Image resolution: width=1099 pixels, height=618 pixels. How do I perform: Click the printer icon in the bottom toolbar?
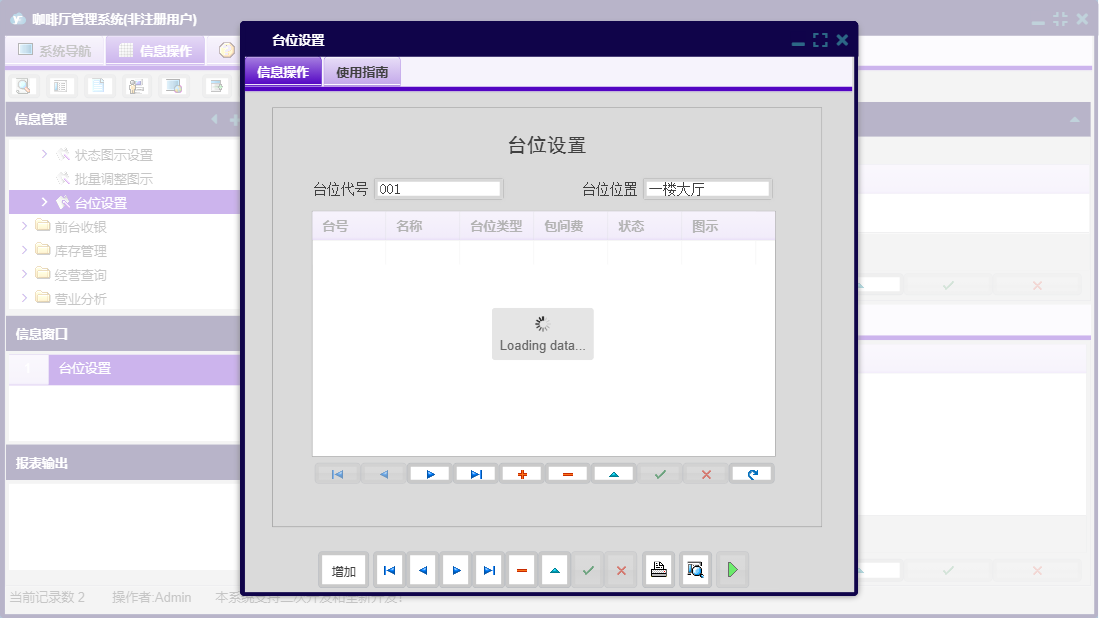point(658,569)
